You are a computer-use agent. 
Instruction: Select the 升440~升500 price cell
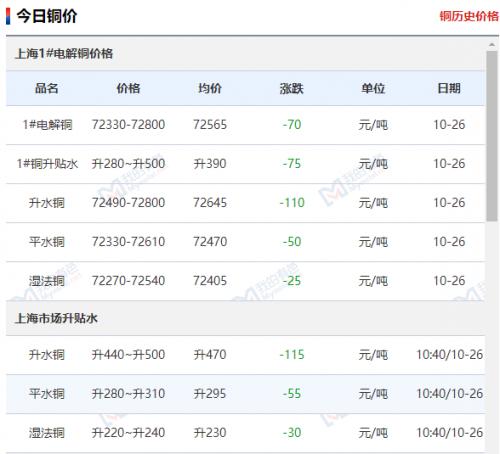(x=128, y=355)
